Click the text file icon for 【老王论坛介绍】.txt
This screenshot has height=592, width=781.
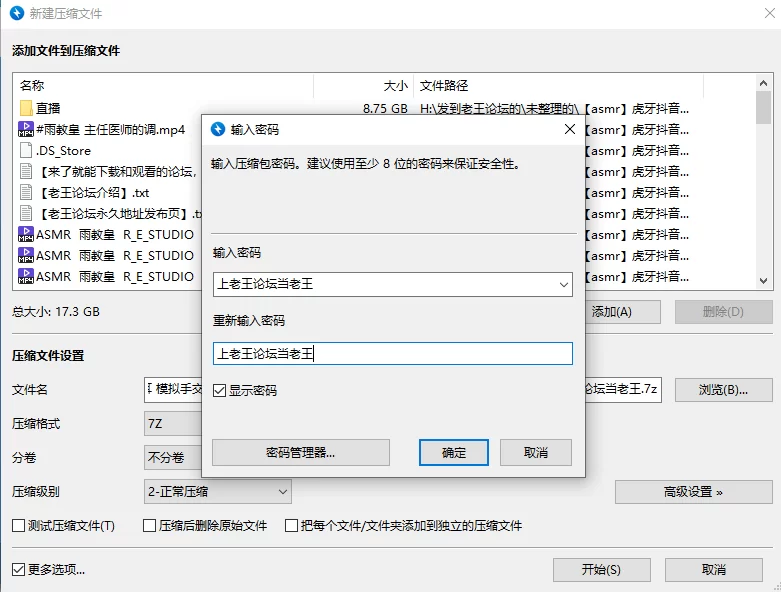pos(26,193)
